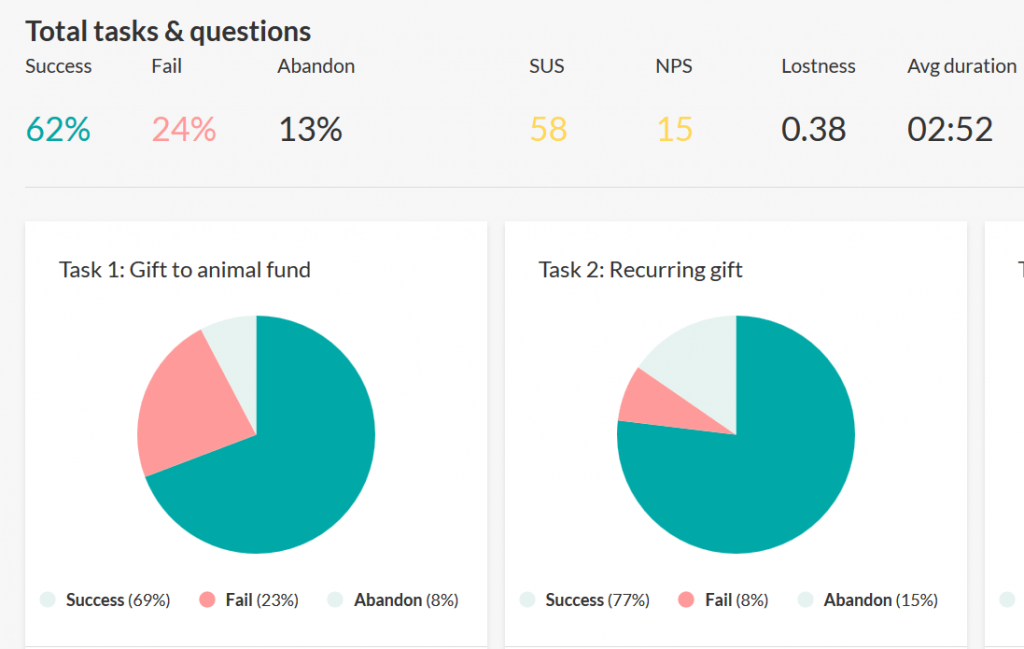
Task: Toggle Abandon legend dot in Task 1 chart
Action: click(335, 599)
